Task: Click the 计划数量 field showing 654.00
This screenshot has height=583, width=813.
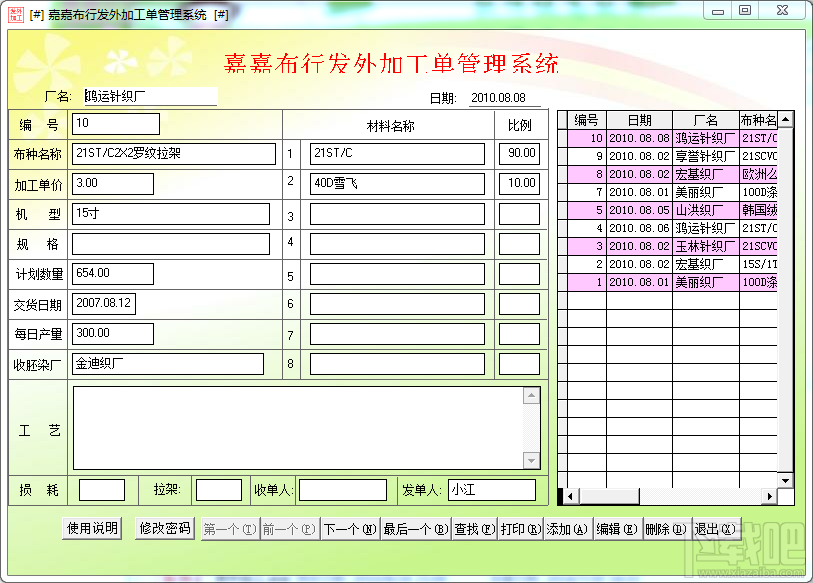Action: click(113, 274)
